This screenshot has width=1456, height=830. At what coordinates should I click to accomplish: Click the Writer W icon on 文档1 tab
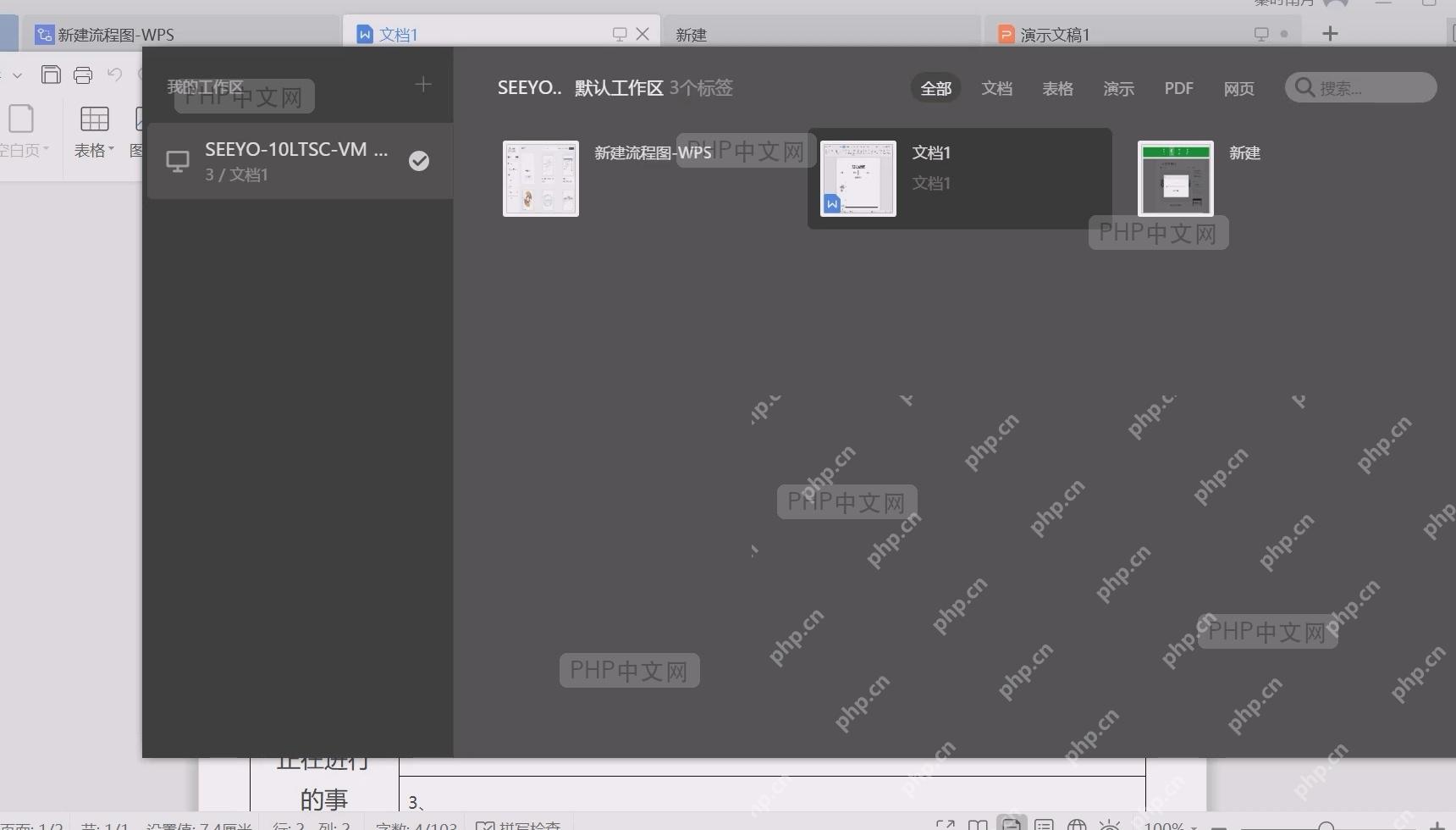365,34
